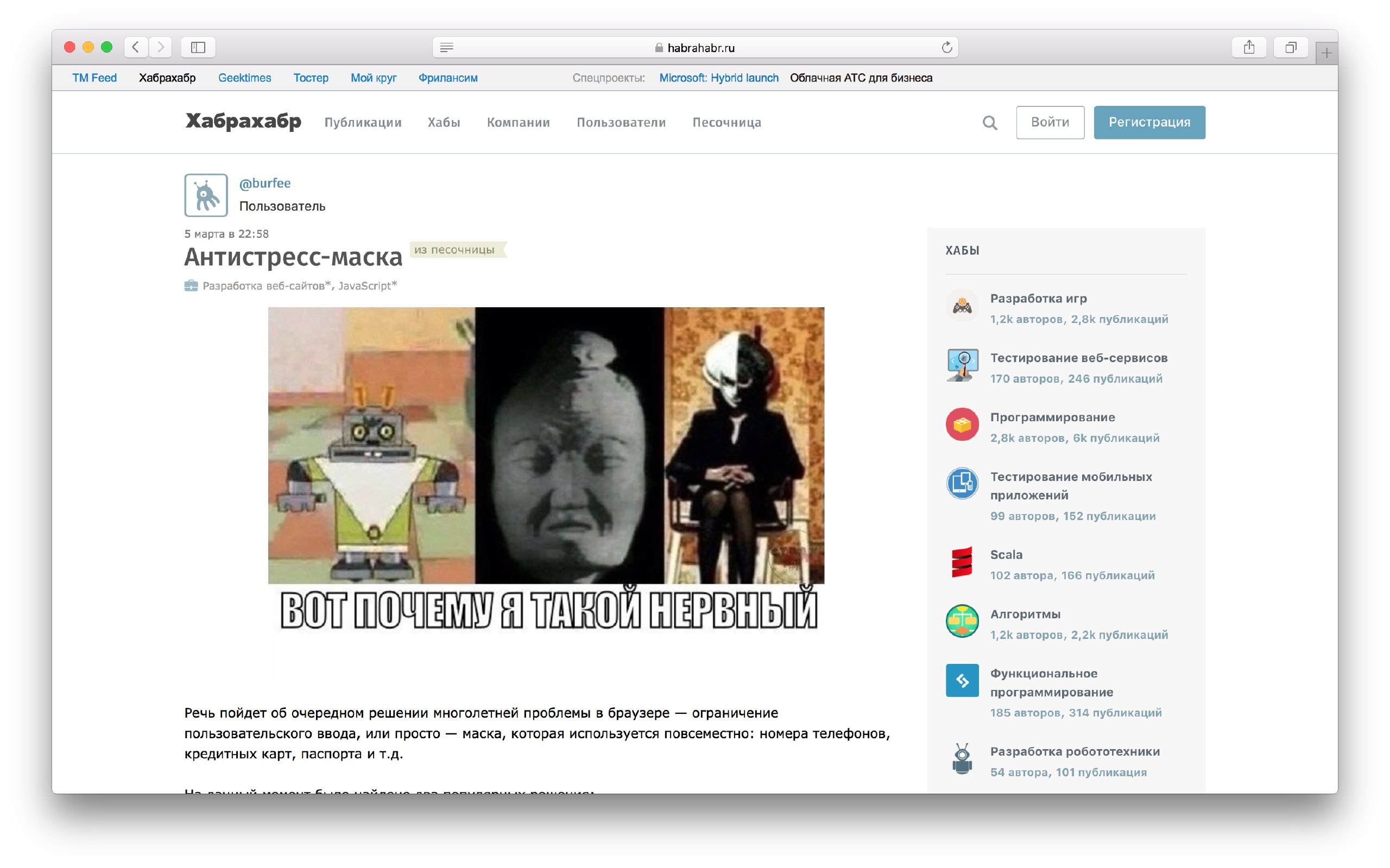Reload the page with the refresh icon
Screen dimensions: 1390x868
947,48
